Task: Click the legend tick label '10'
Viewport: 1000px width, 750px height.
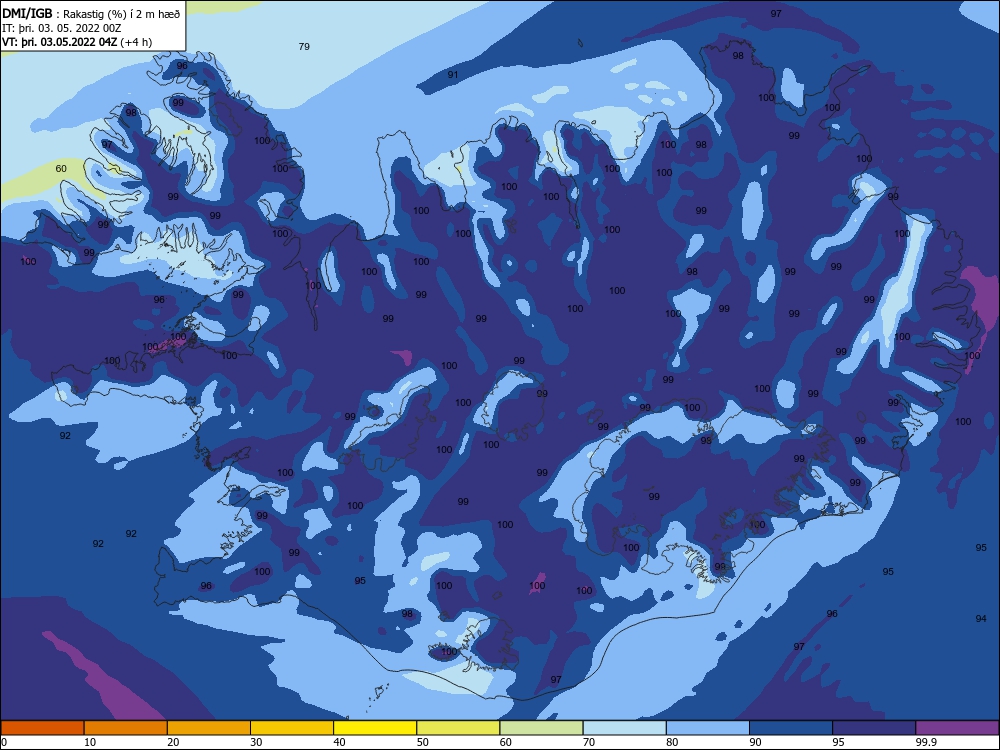Action: click(90, 742)
